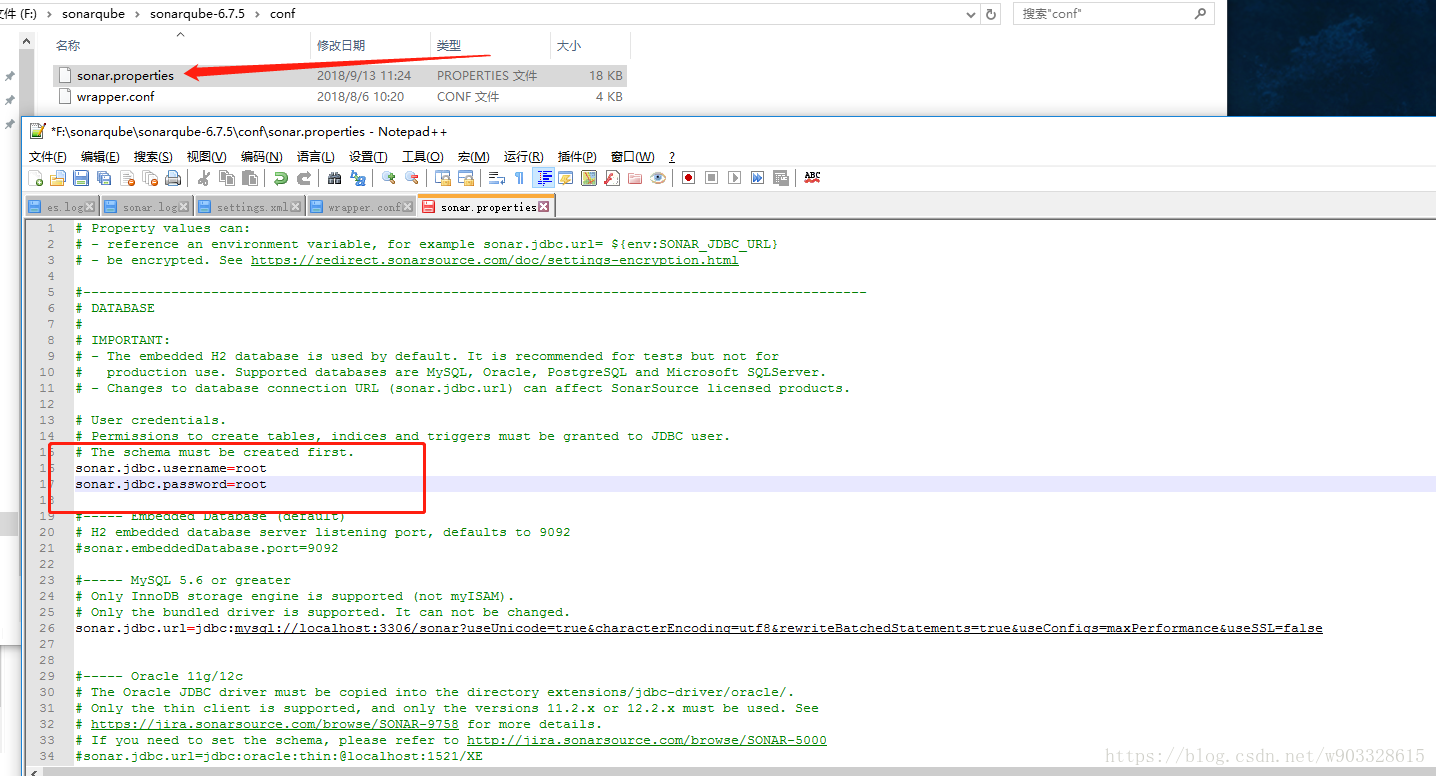Click the Folder as Workspace icon
1436x776 pixels.
pyautogui.click(x=634, y=178)
